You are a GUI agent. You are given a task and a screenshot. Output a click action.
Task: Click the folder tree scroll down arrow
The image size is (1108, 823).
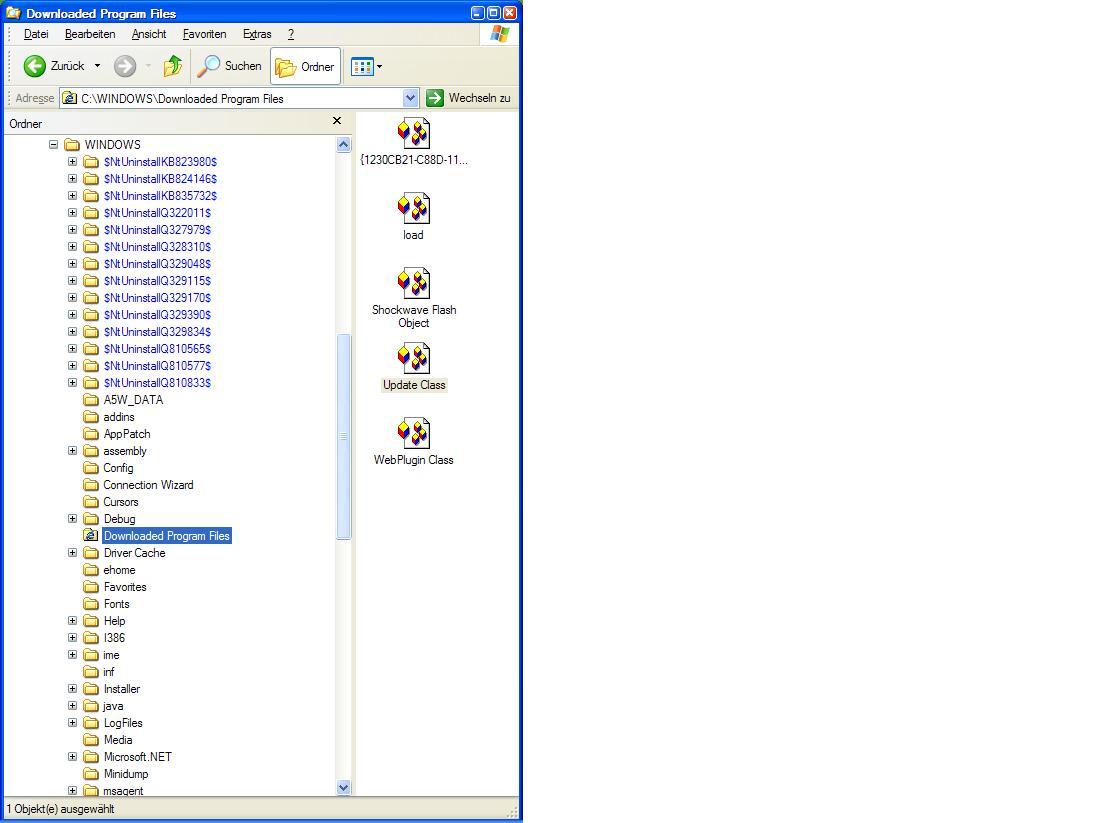pyautogui.click(x=343, y=787)
